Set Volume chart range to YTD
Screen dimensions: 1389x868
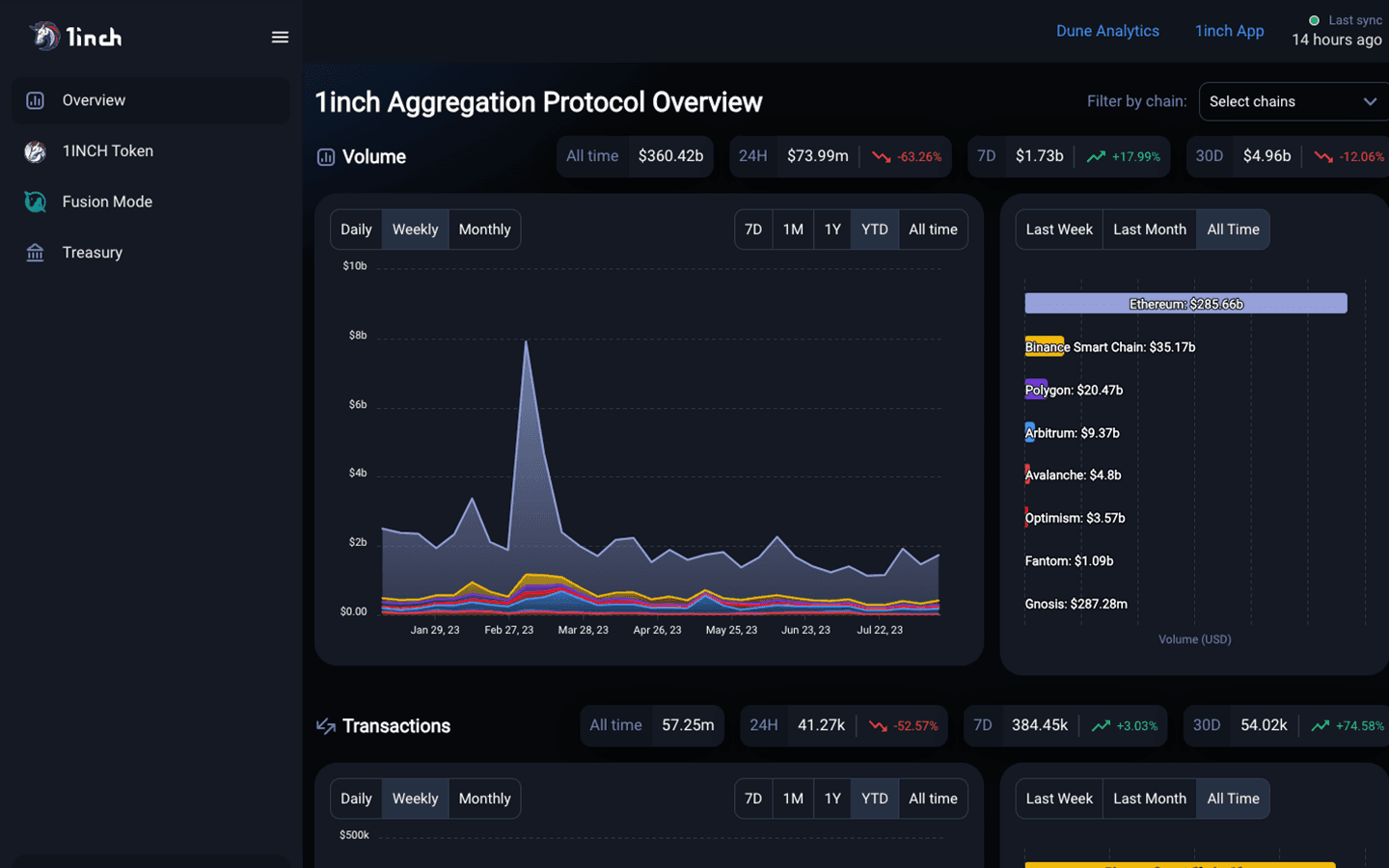[x=875, y=230]
